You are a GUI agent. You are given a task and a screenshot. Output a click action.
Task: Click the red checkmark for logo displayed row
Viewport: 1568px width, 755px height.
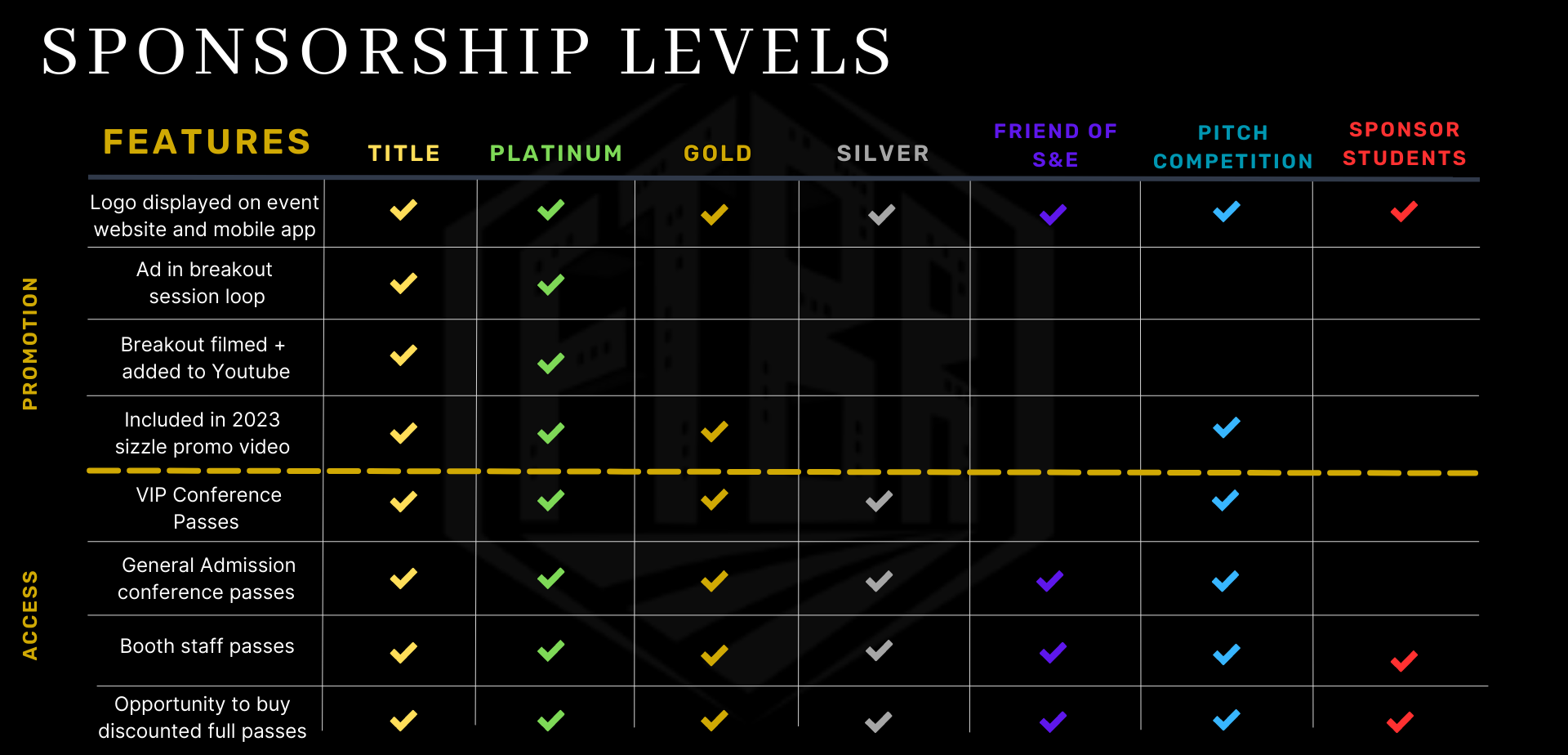tap(1405, 212)
